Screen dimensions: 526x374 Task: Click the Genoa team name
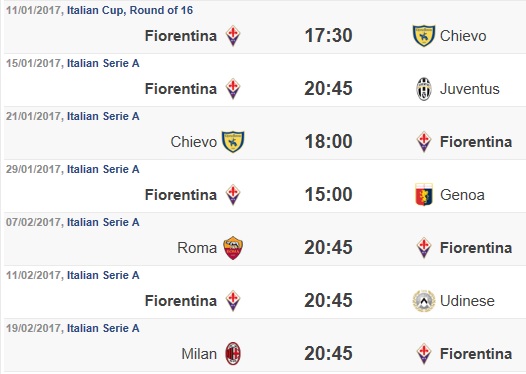462,195
